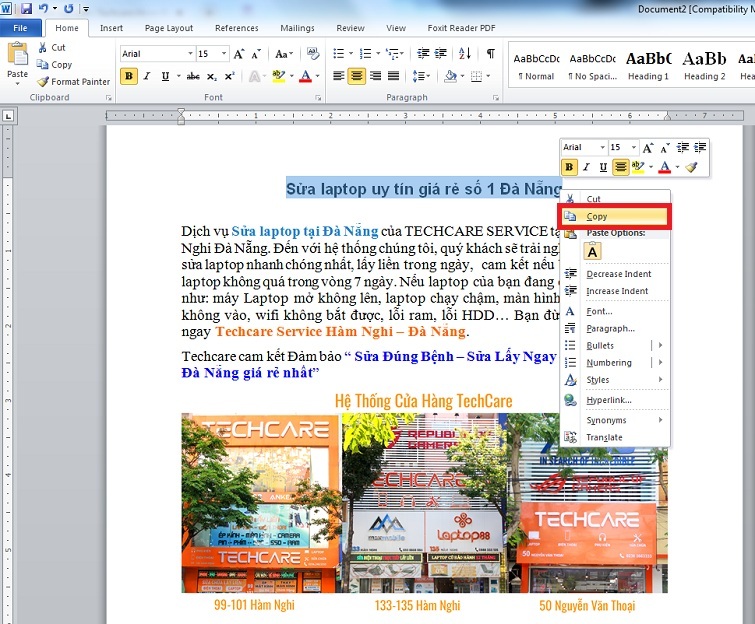Click the ribbon Font Color red A
755x624 pixels.
305,76
